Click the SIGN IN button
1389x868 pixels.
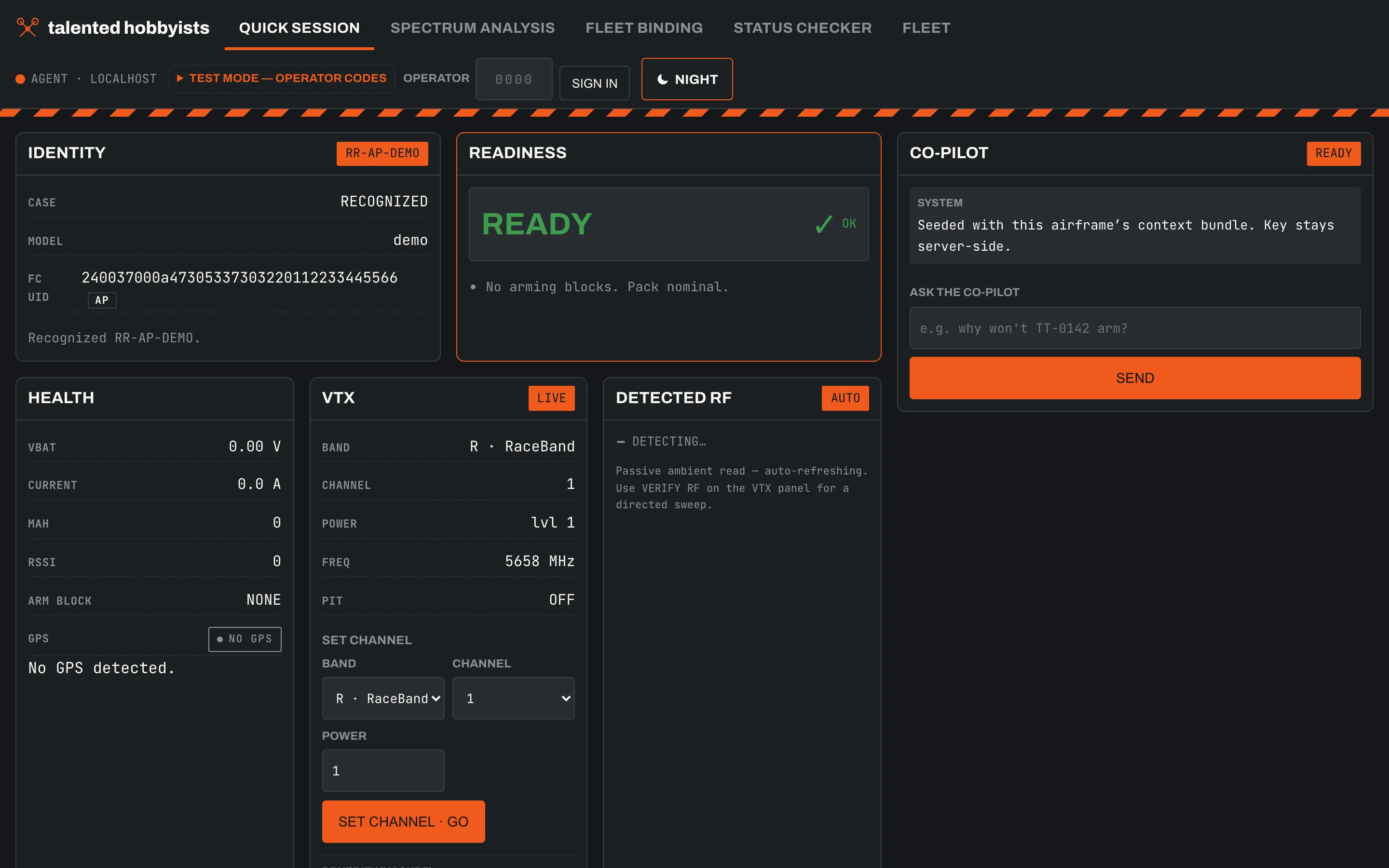pos(594,83)
